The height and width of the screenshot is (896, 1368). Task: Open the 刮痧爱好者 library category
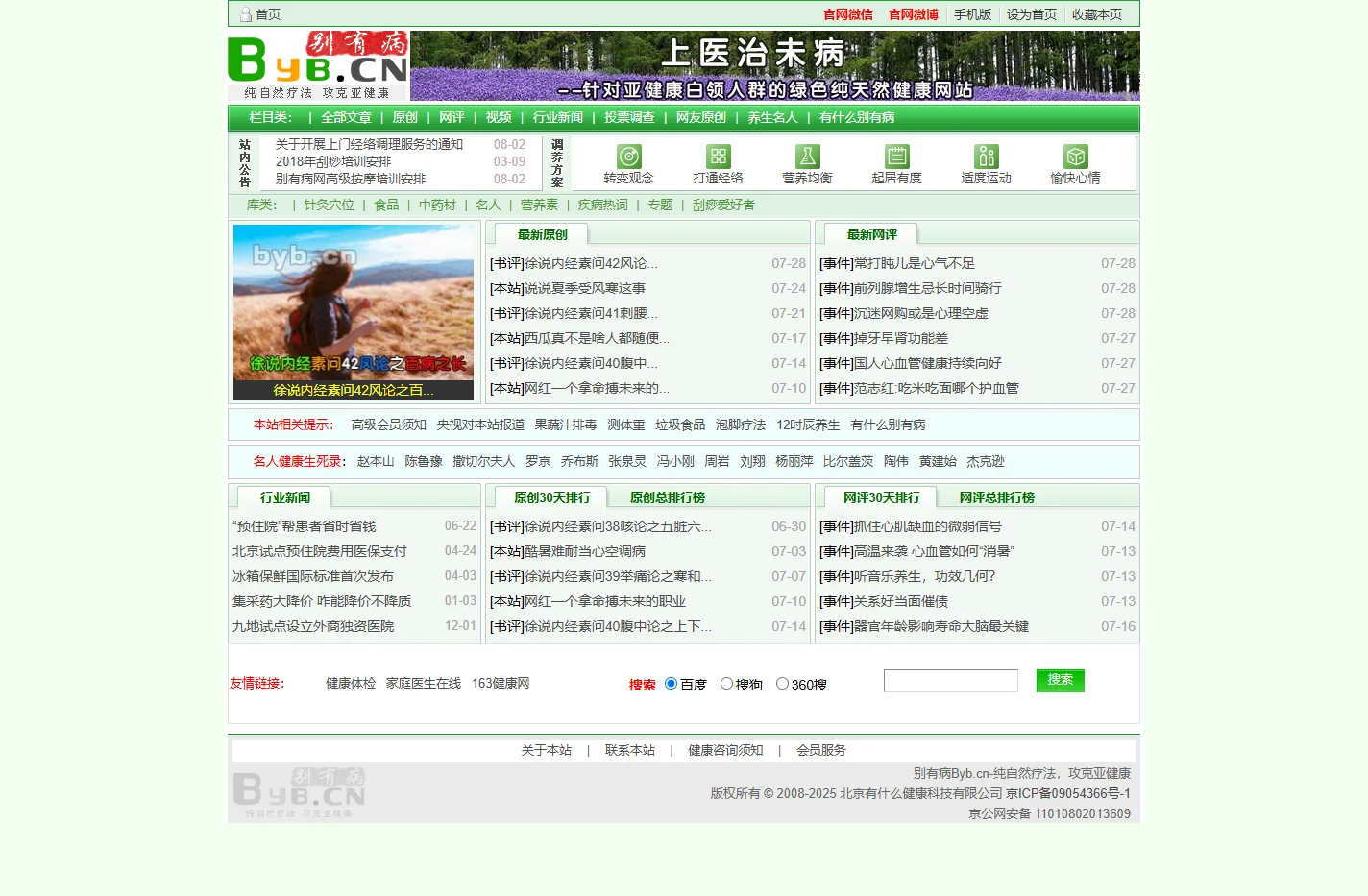click(x=723, y=205)
